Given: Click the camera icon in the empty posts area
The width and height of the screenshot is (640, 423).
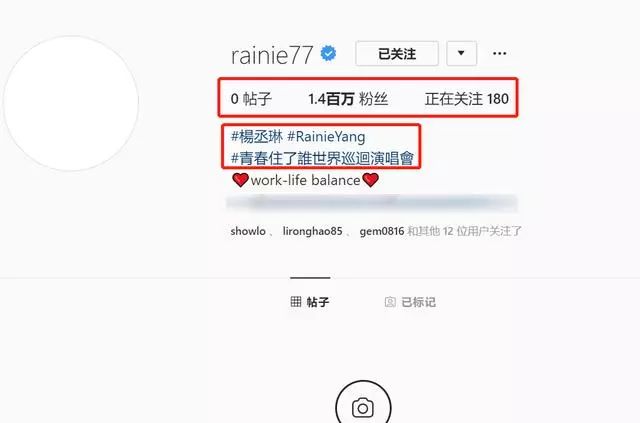Looking at the screenshot, I should pyautogui.click(x=363, y=407).
